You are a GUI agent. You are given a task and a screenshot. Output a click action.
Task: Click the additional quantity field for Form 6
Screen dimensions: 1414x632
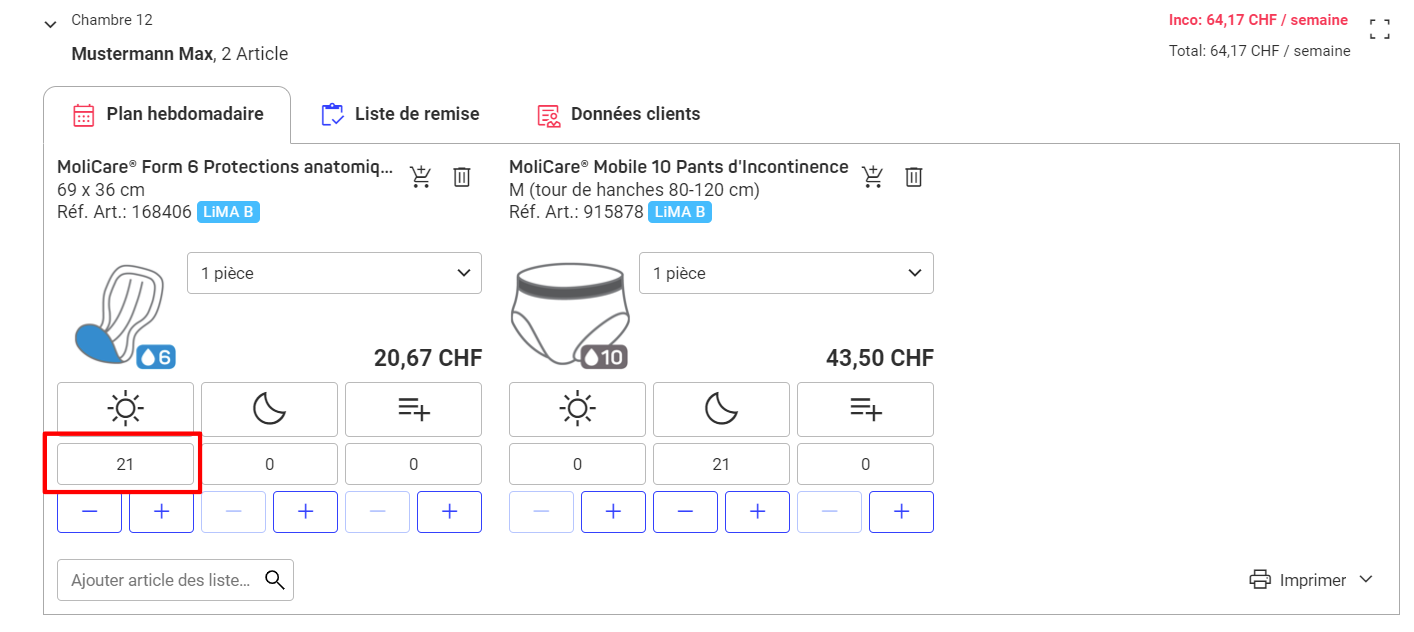(x=413, y=464)
